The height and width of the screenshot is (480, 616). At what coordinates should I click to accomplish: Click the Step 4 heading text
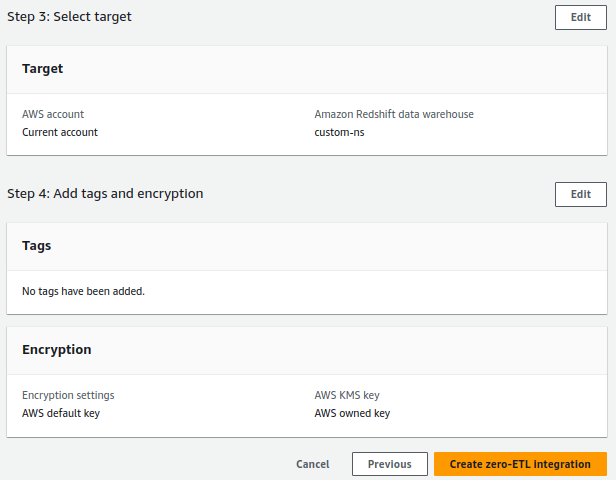coord(105,194)
